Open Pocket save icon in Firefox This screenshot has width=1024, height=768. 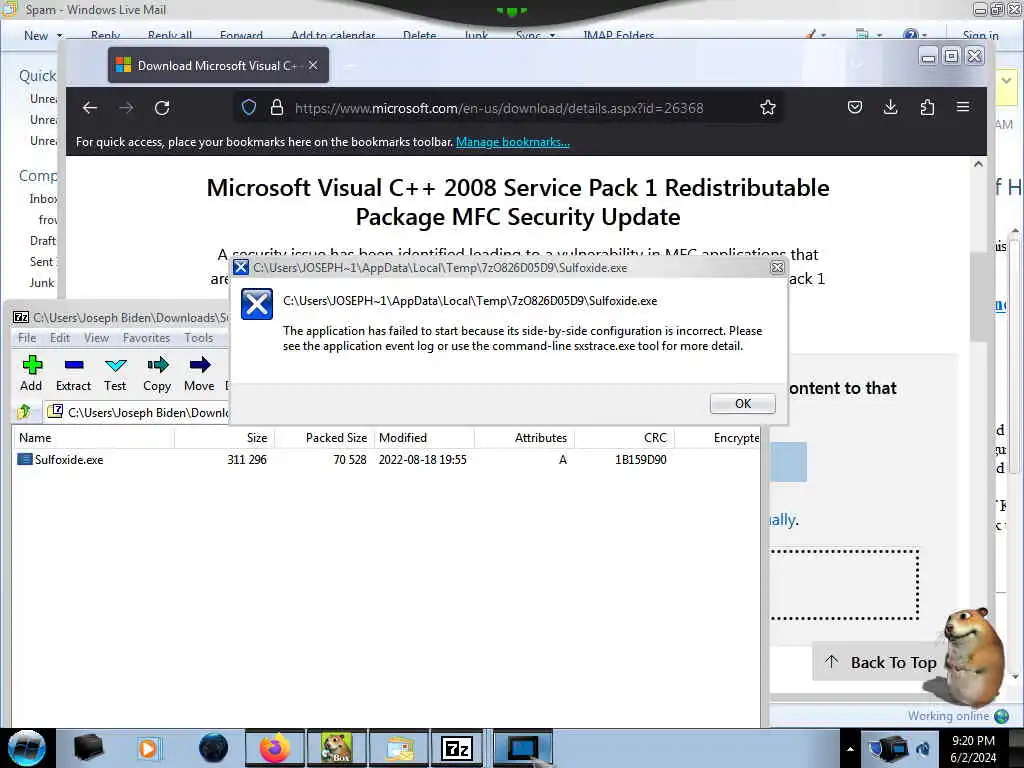(855, 107)
